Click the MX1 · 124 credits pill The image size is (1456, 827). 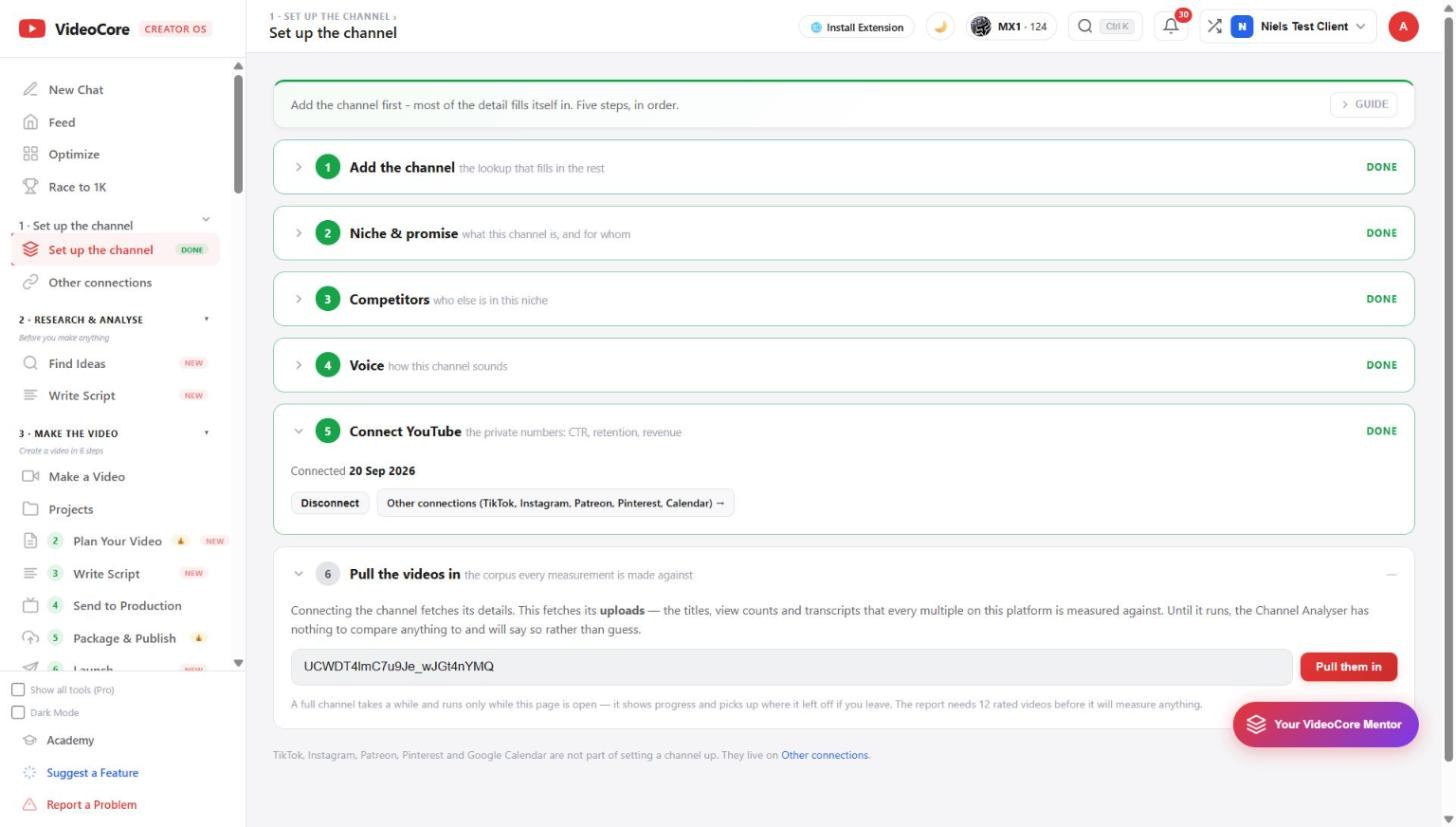[x=1012, y=27]
